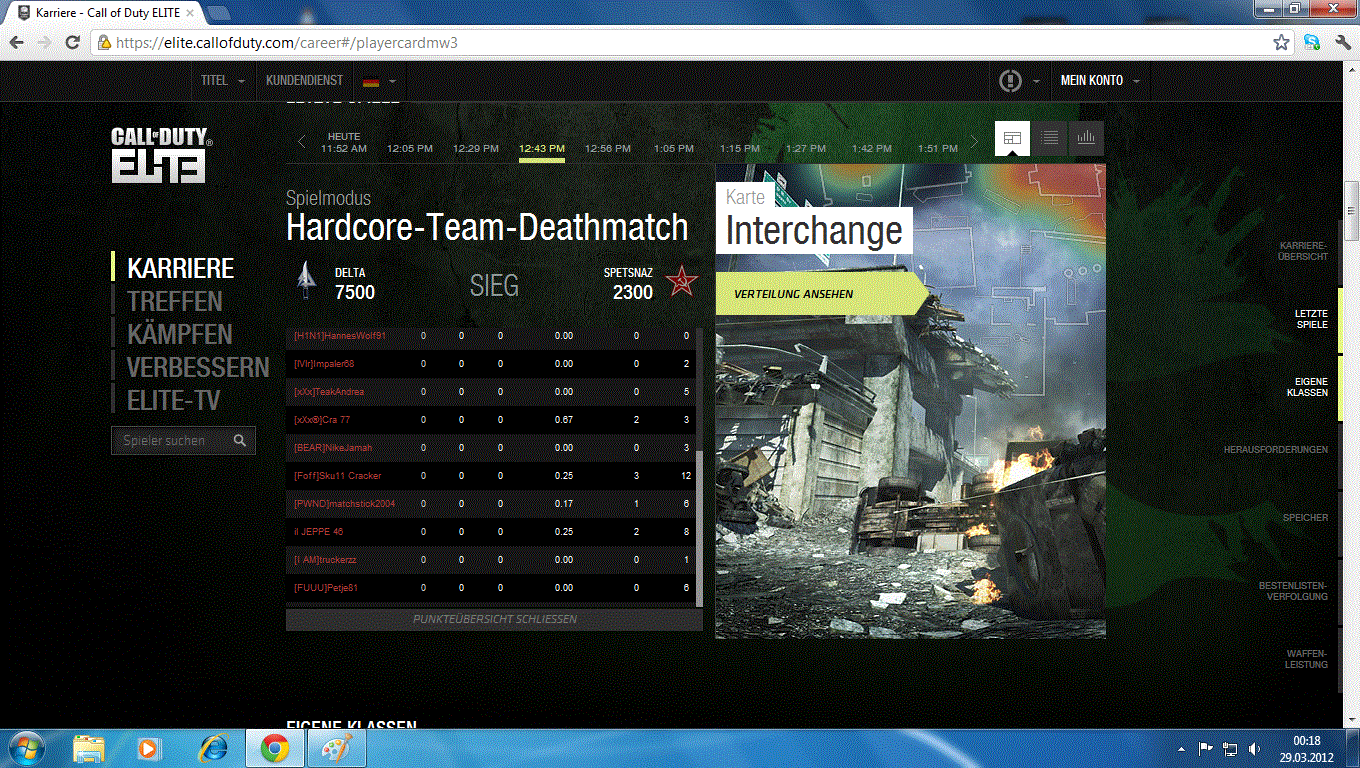The image size is (1360, 768).
Task: Switch to the card layout view icon
Action: click(1012, 139)
